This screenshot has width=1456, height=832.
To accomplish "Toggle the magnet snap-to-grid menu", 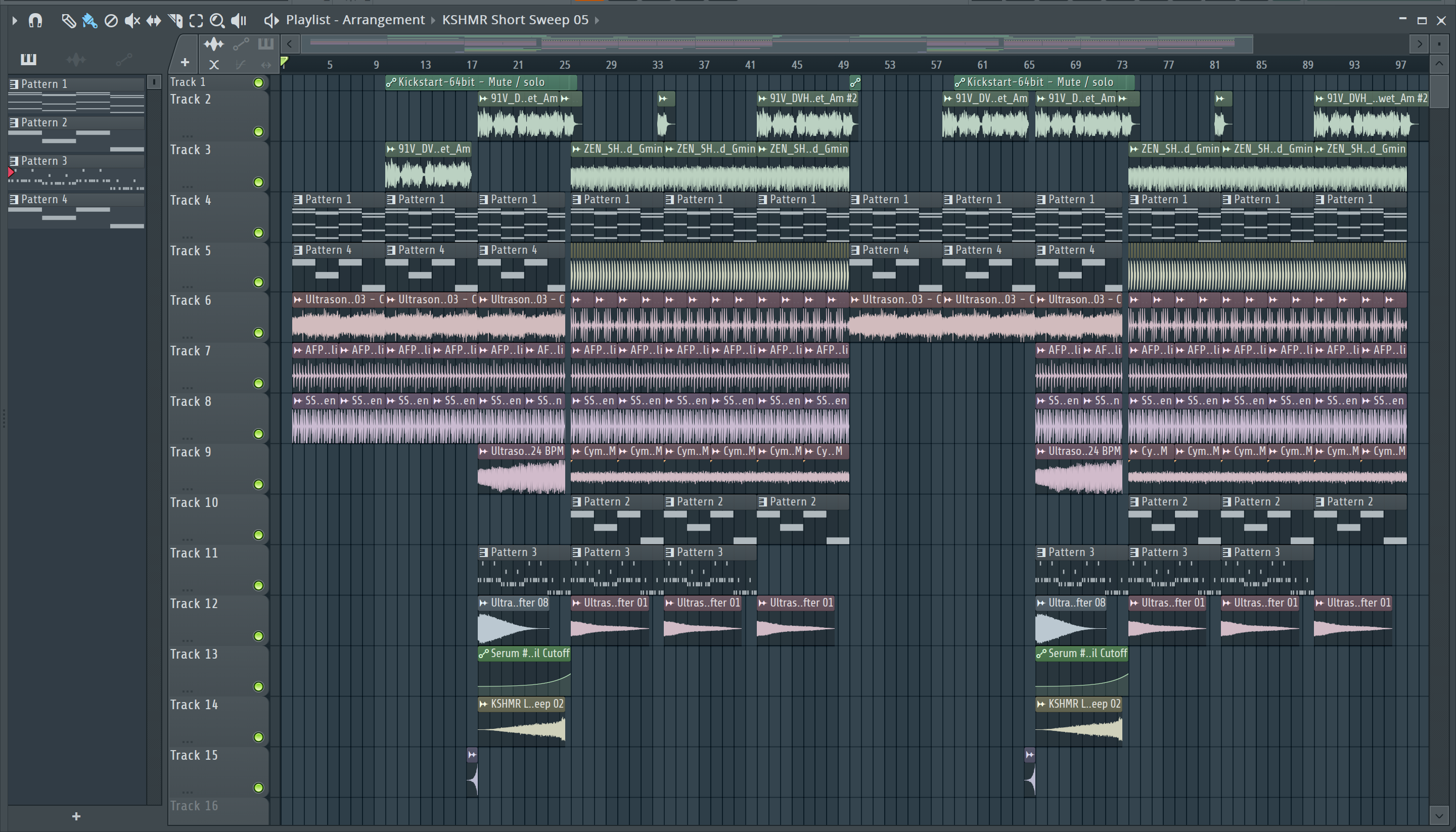I will click(35, 21).
